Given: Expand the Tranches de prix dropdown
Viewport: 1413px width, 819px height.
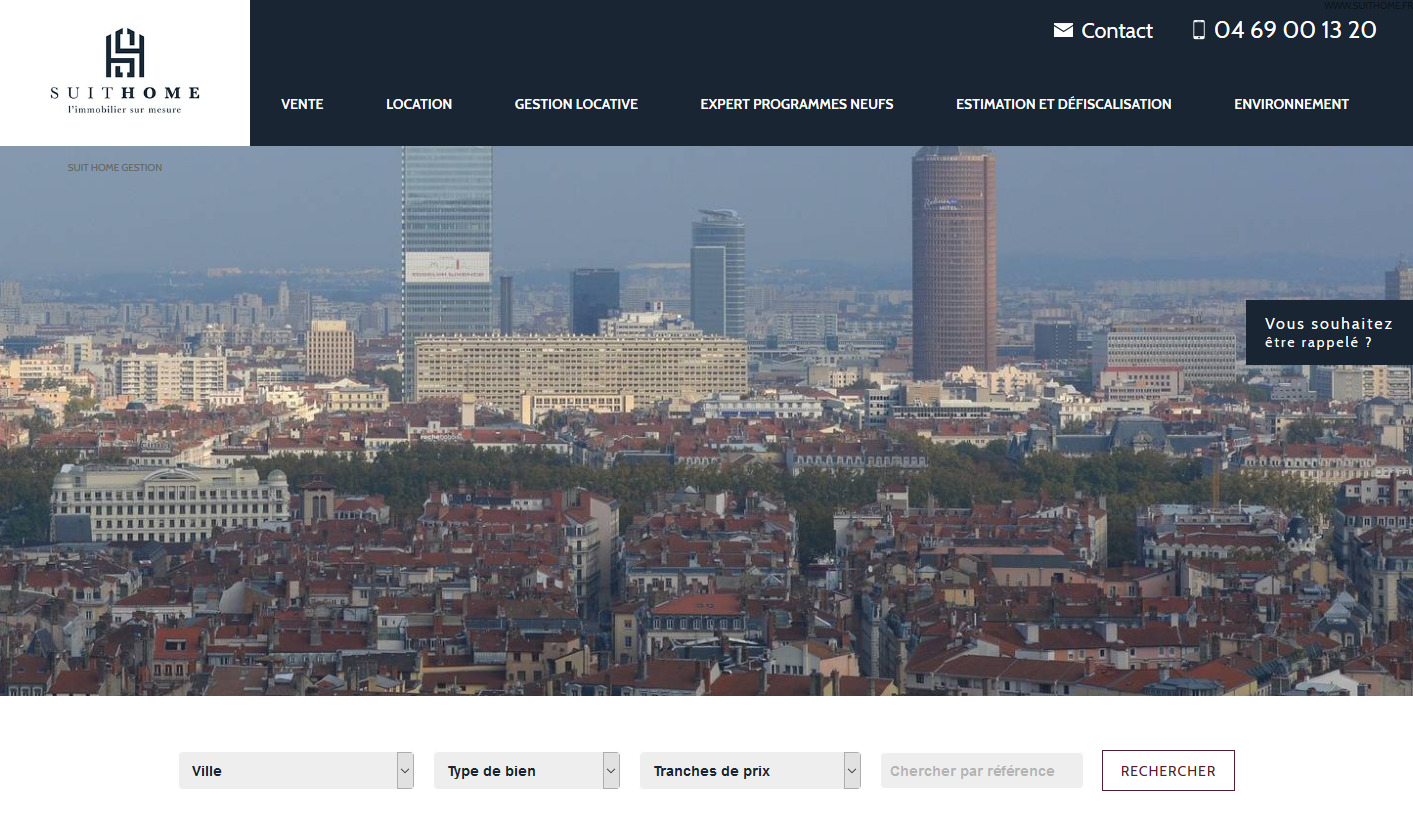Looking at the screenshot, I should (x=750, y=771).
